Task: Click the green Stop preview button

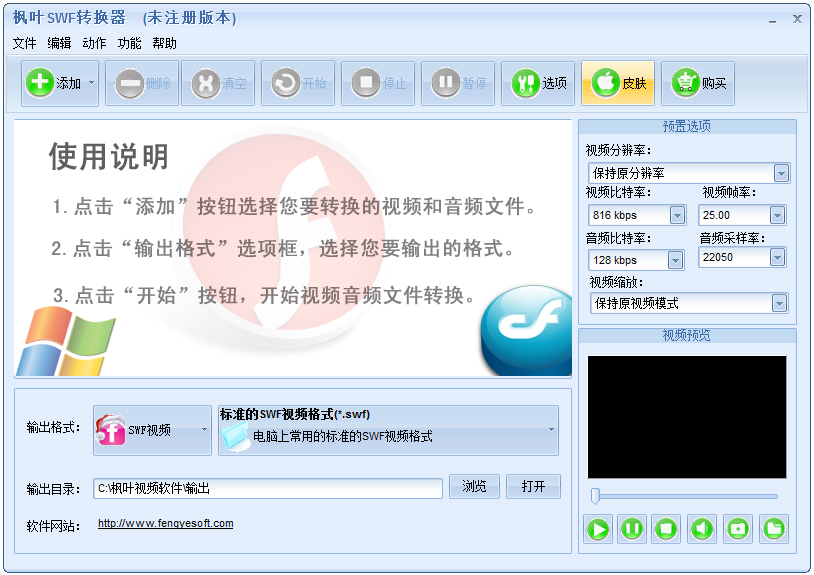Action: [x=666, y=529]
